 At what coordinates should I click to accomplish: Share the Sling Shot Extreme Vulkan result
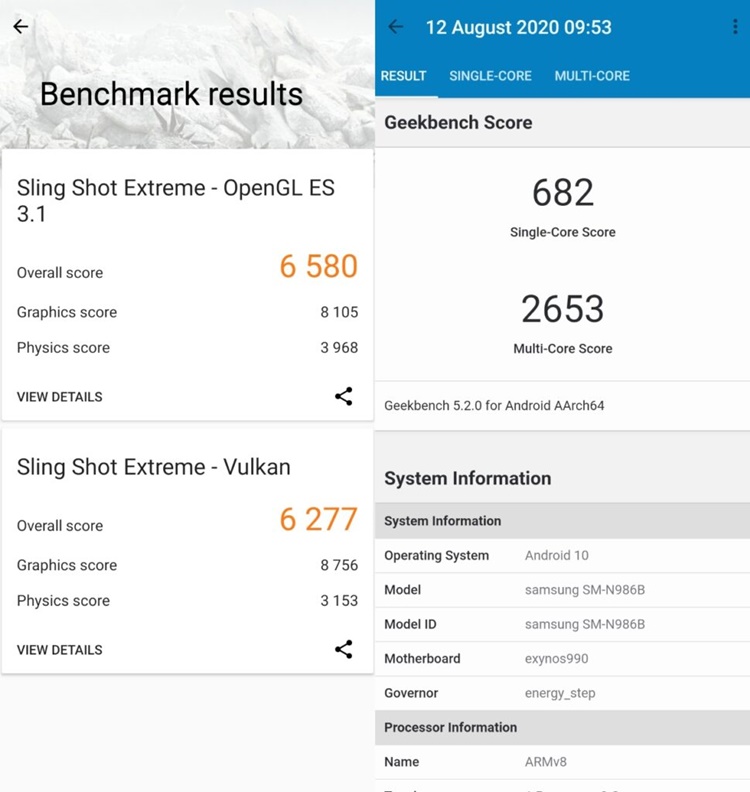[x=343, y=649]
